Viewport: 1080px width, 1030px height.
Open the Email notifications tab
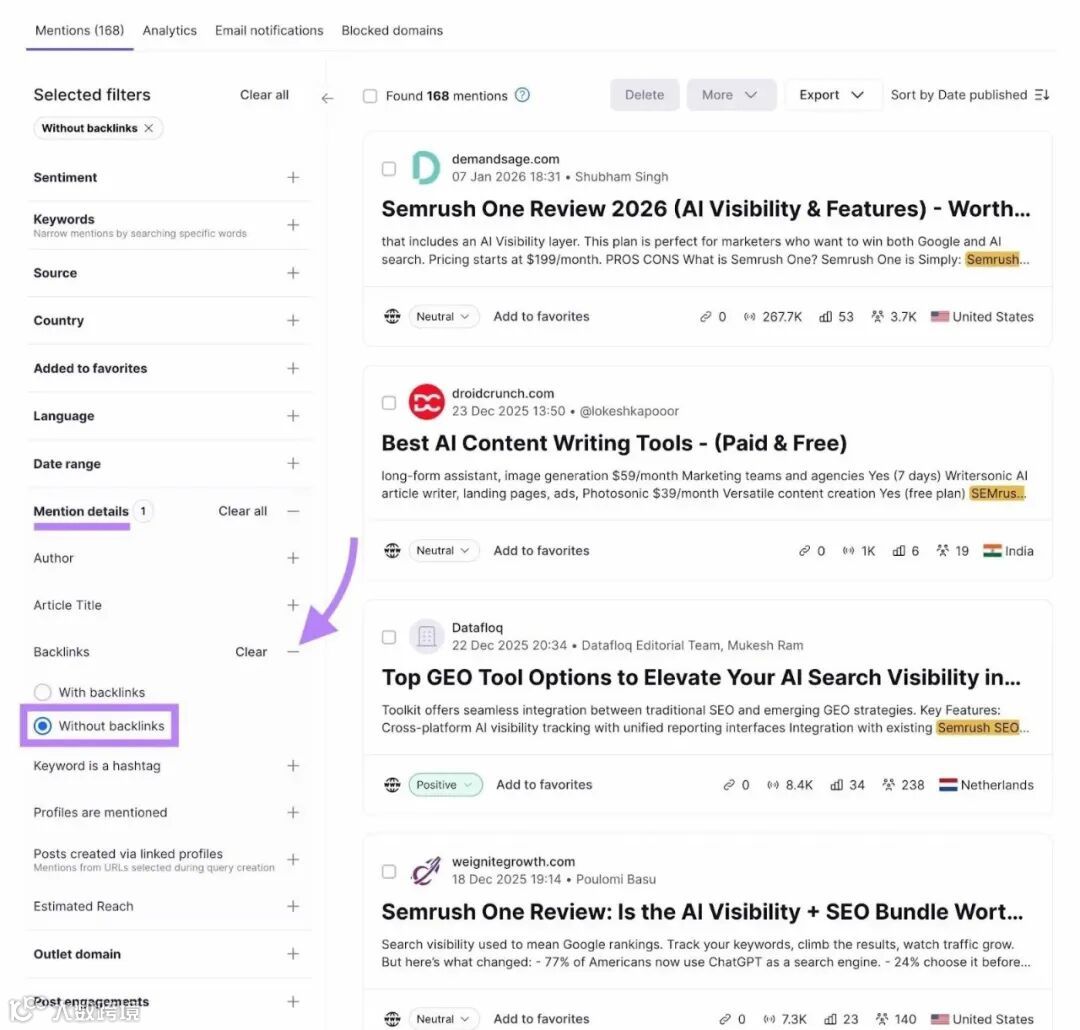coord(269,30)
